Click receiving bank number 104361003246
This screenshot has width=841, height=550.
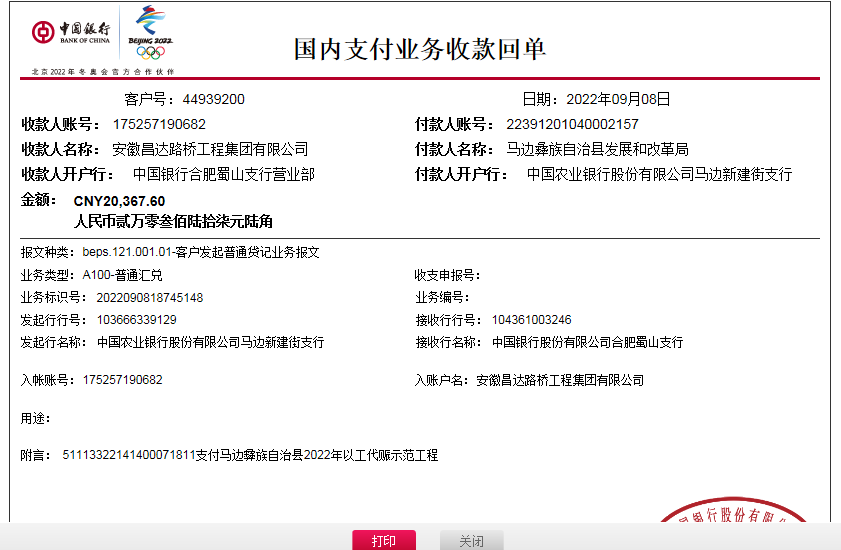coord(531,319)
